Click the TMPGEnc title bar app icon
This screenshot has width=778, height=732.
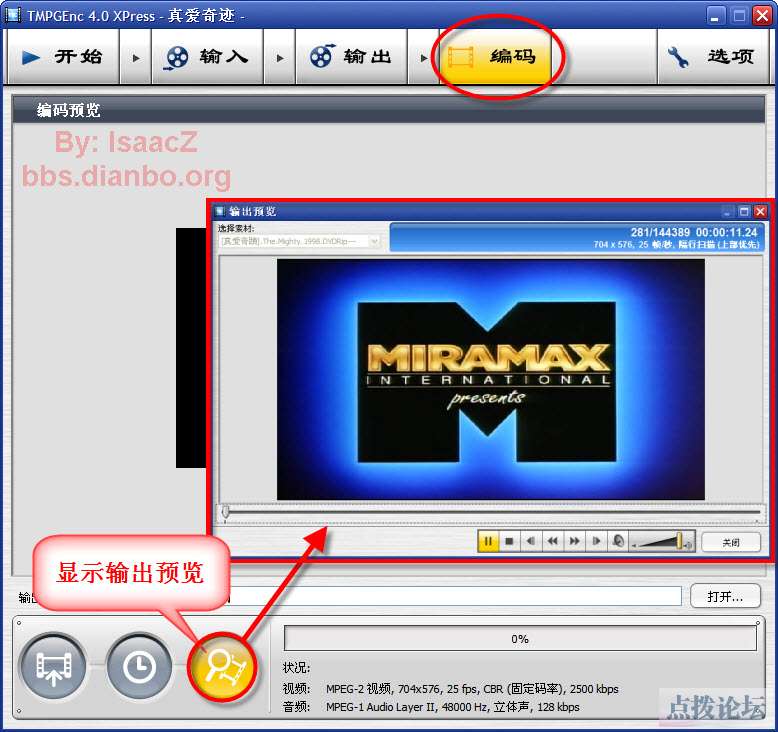[x=12, y=15]
